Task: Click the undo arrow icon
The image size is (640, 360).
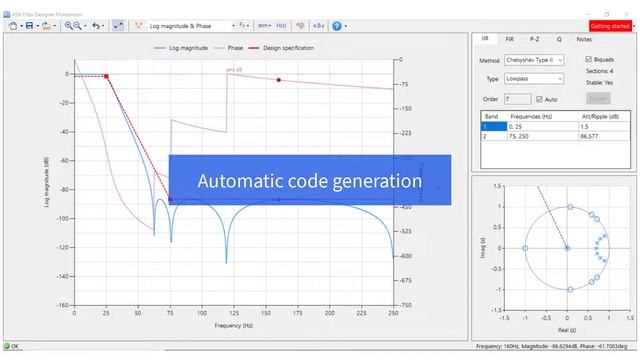Action: (x=96, y=26)
